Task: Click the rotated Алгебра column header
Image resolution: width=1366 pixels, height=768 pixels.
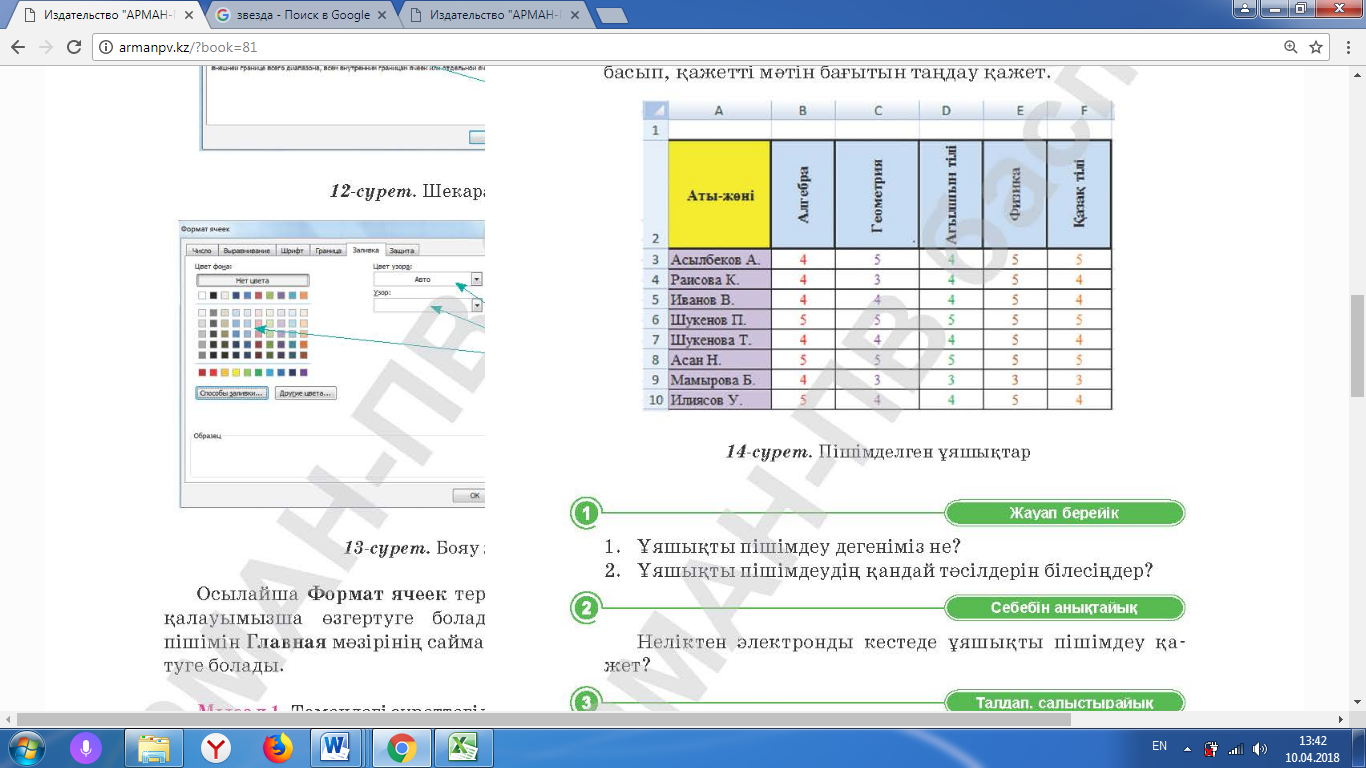Action: tap(803, 194)
